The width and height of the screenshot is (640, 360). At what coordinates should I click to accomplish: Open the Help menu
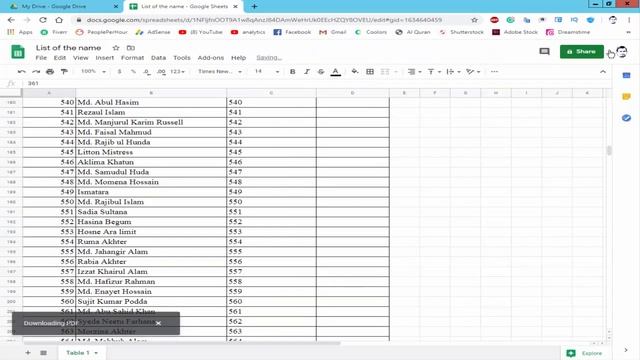tap(238, 58)
